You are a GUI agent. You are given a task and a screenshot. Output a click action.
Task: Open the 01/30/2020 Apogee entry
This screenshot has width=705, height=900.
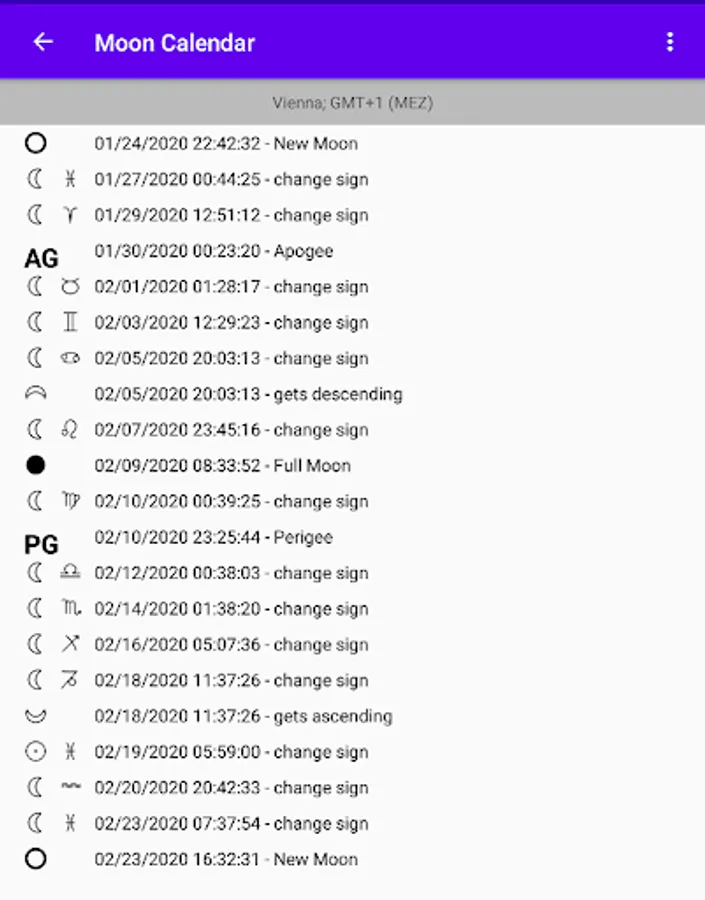click(214, 251)
